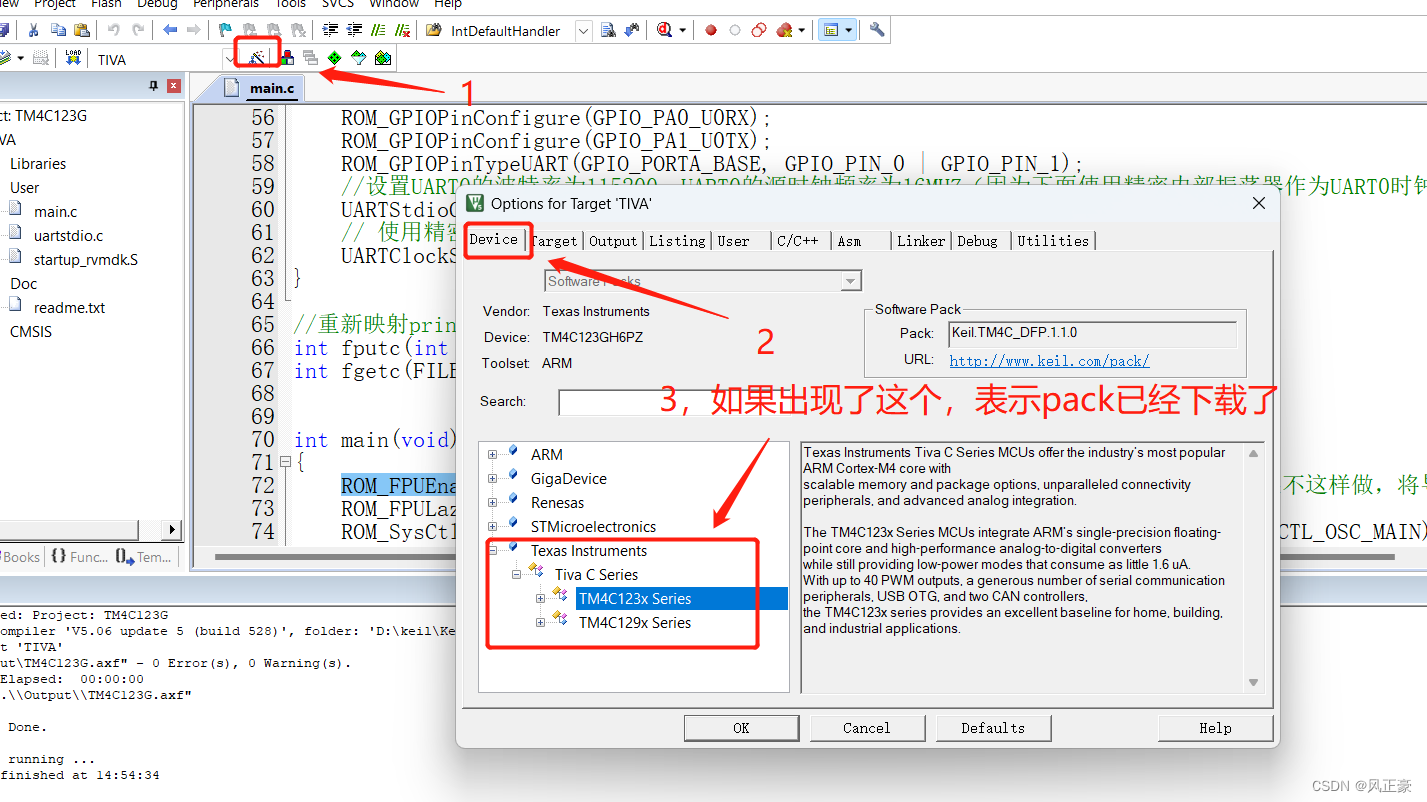Screen dimensions: 1427x802
Task: Click the binoculars incremental find icon
Action: point(632,30)
